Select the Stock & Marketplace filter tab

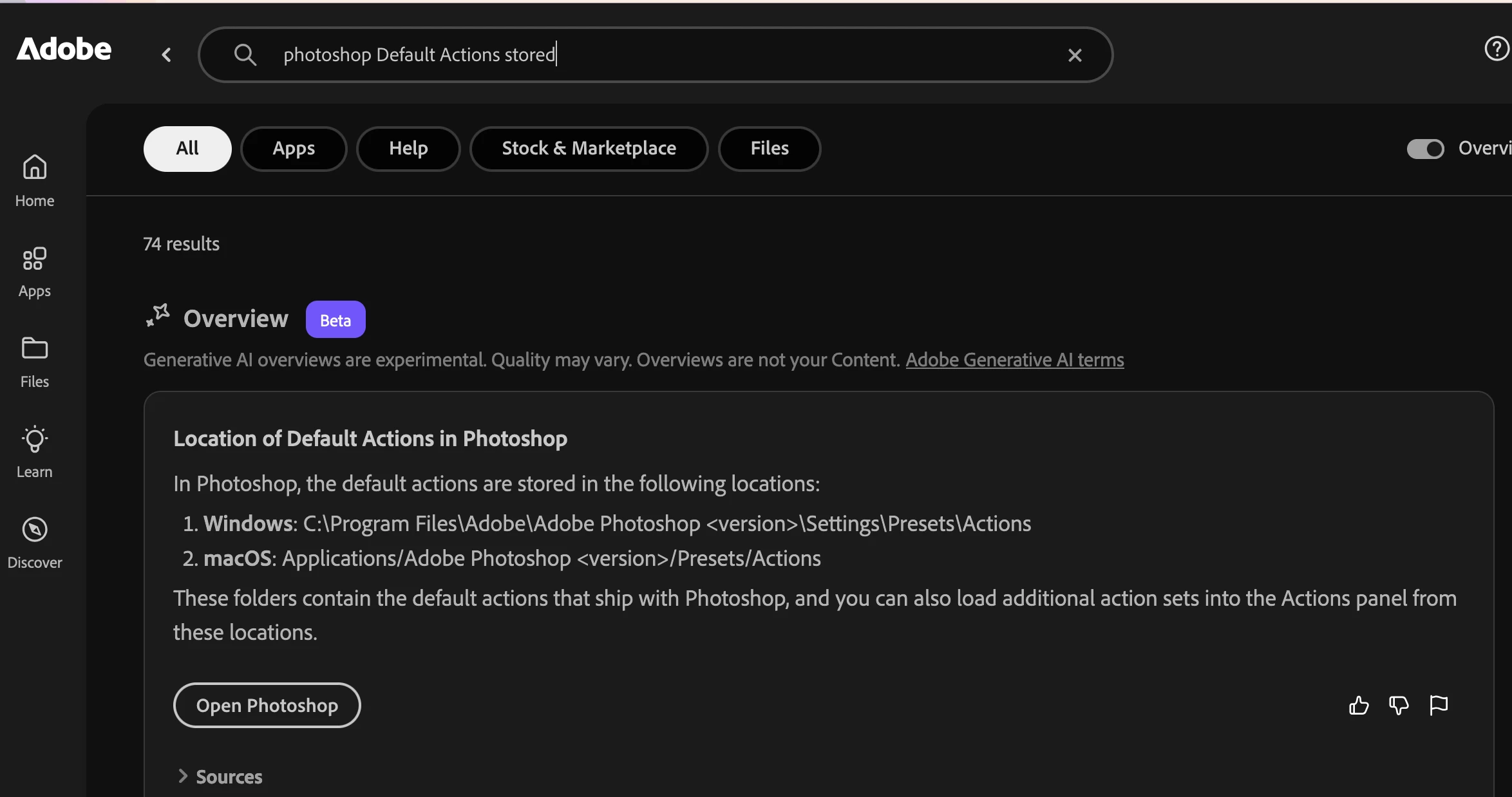(x=589, y=149)
